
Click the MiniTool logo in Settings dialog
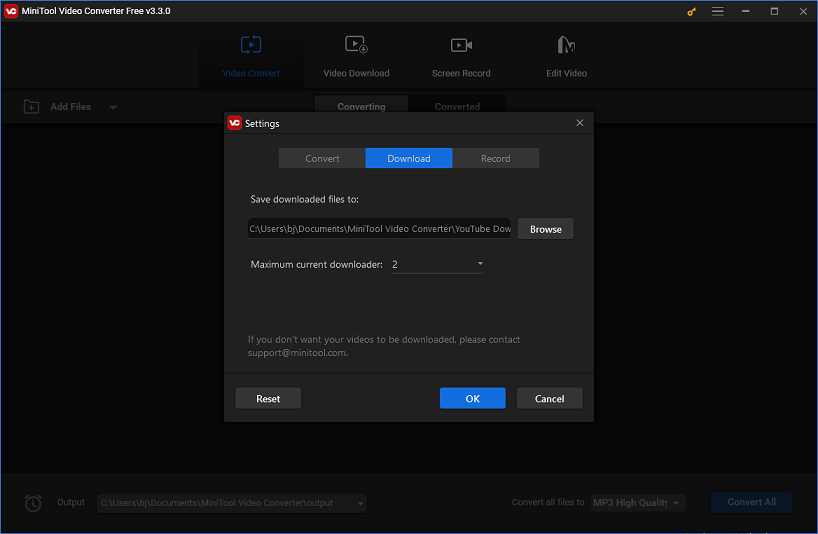coord(235,123)
